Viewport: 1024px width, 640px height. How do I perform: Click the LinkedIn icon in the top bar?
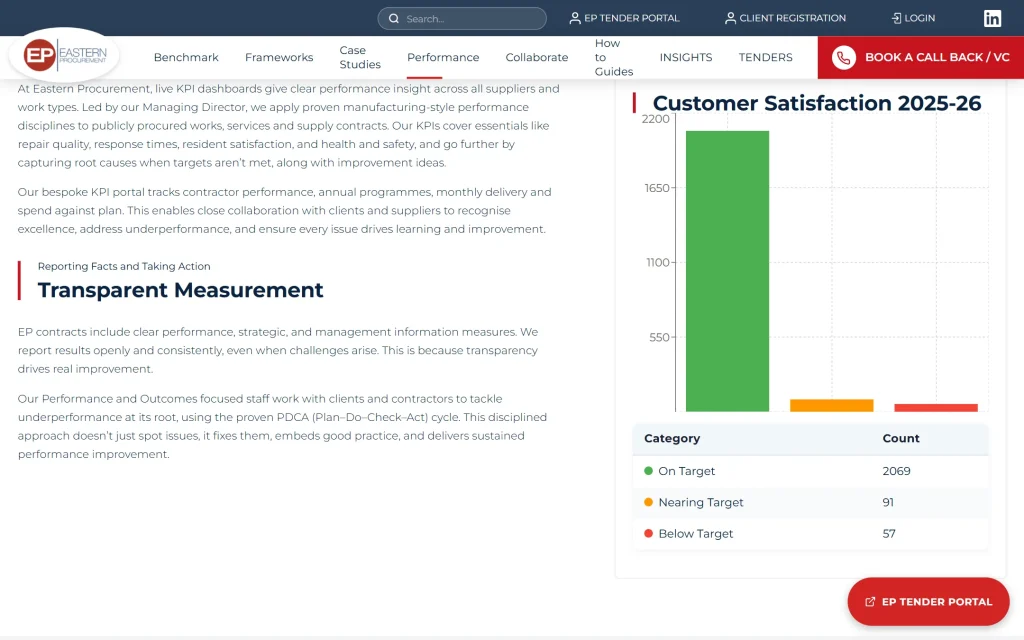[x=992, y=18]
